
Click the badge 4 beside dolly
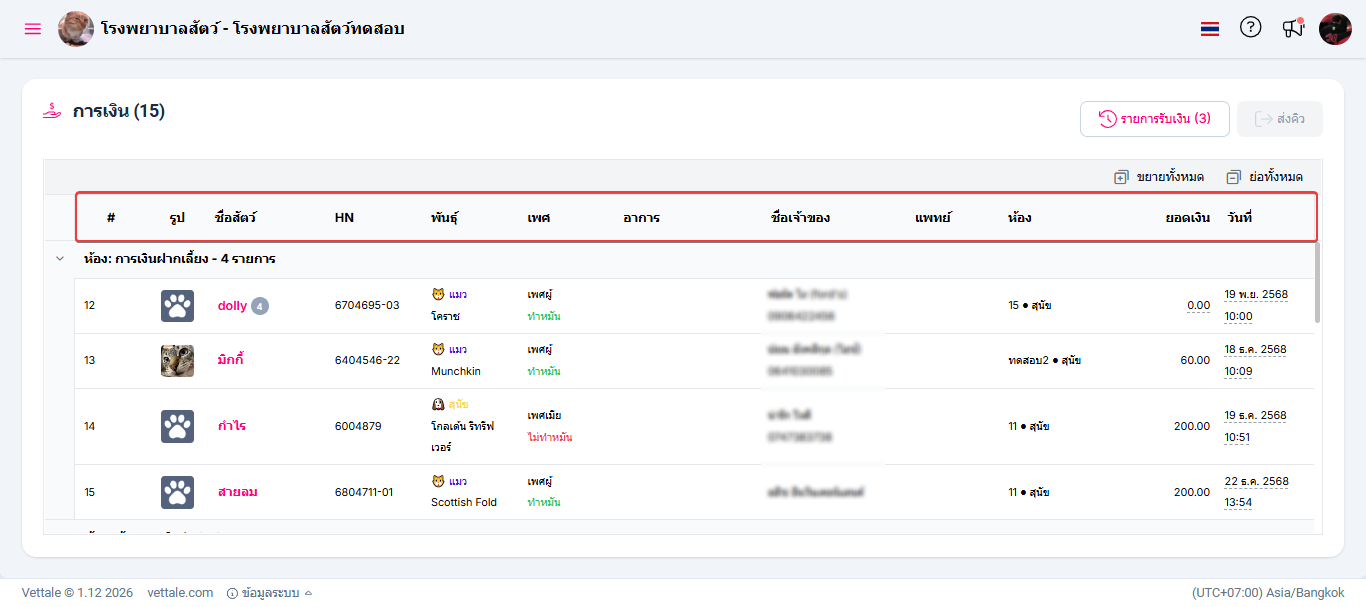click(260, 306)
